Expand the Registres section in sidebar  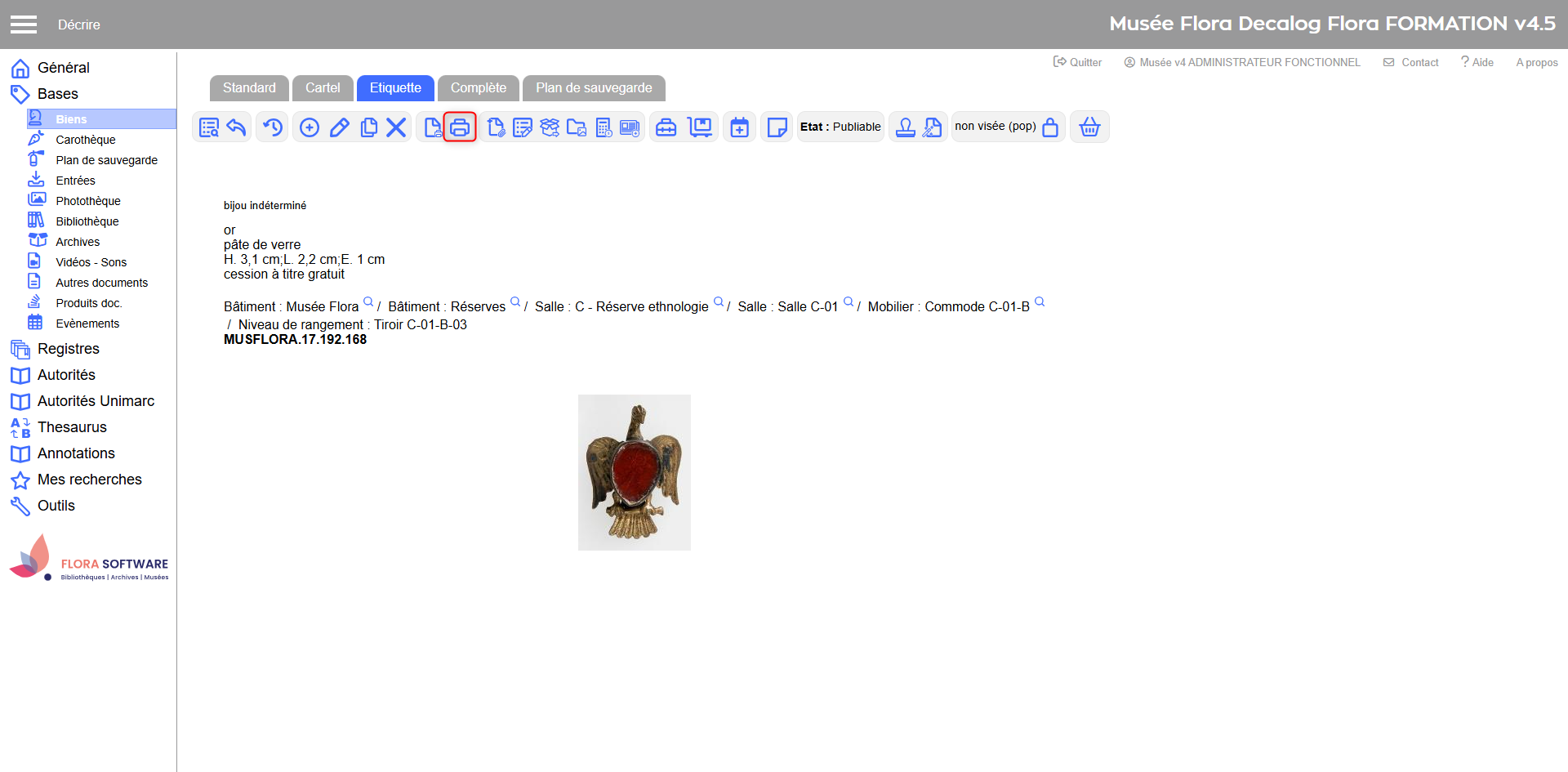(68, 349)
